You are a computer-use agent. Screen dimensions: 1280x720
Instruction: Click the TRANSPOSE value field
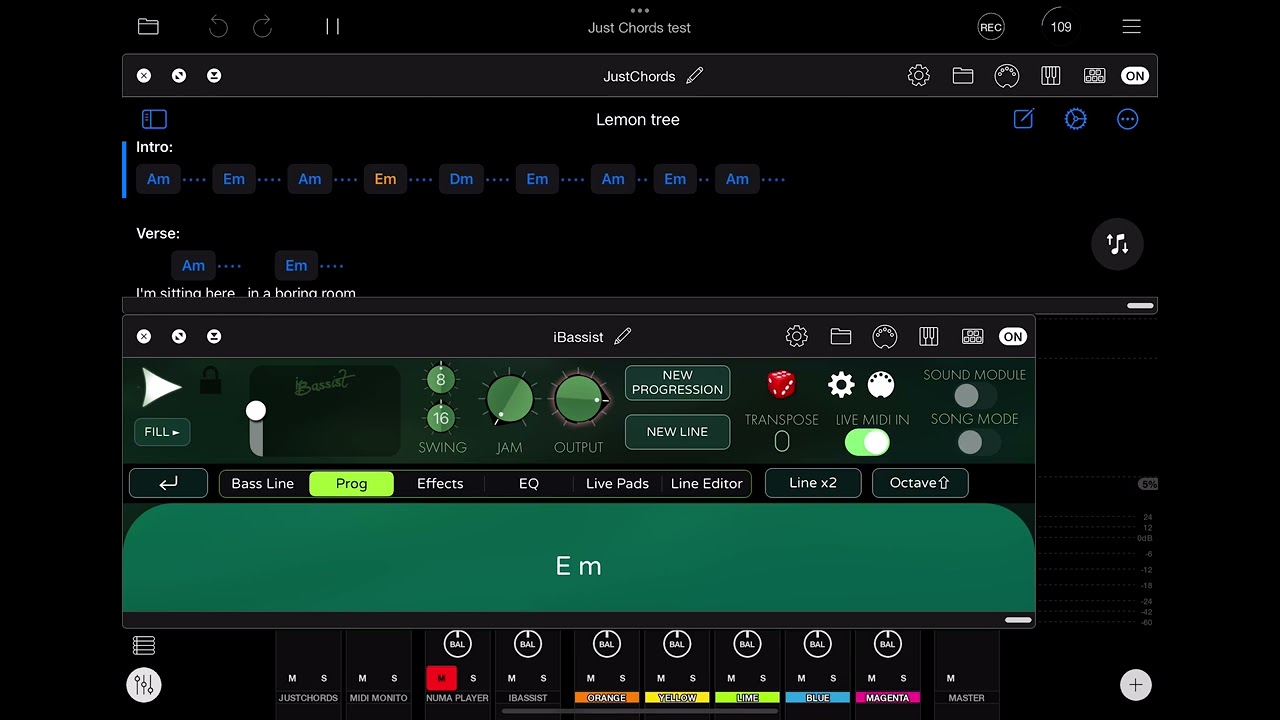[782, 441]
